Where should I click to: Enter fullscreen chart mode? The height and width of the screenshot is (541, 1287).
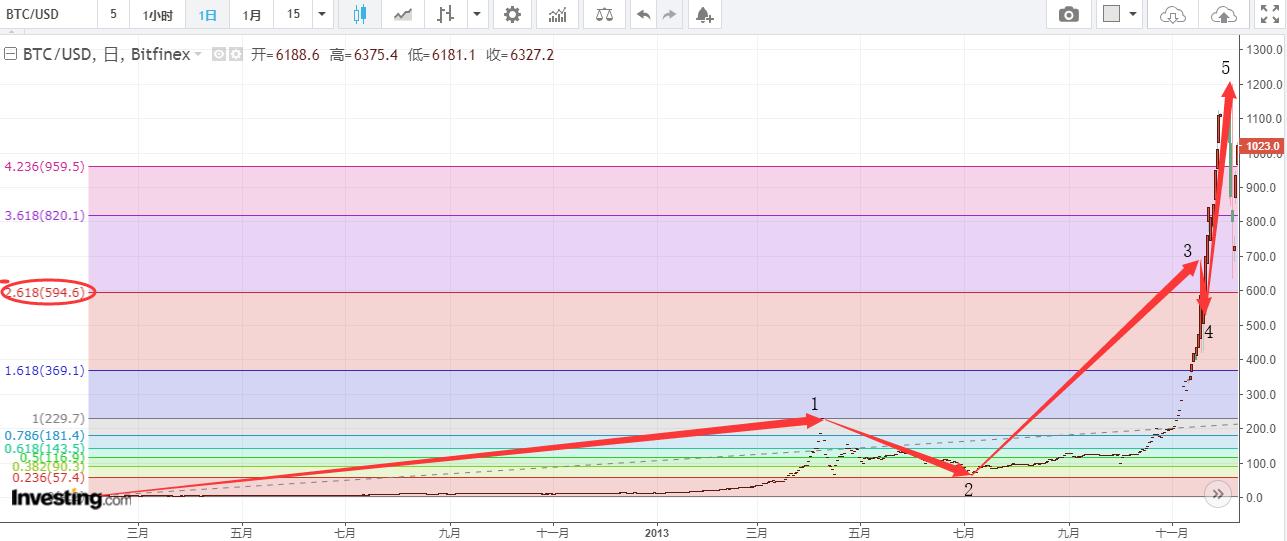pos(1269,14)
